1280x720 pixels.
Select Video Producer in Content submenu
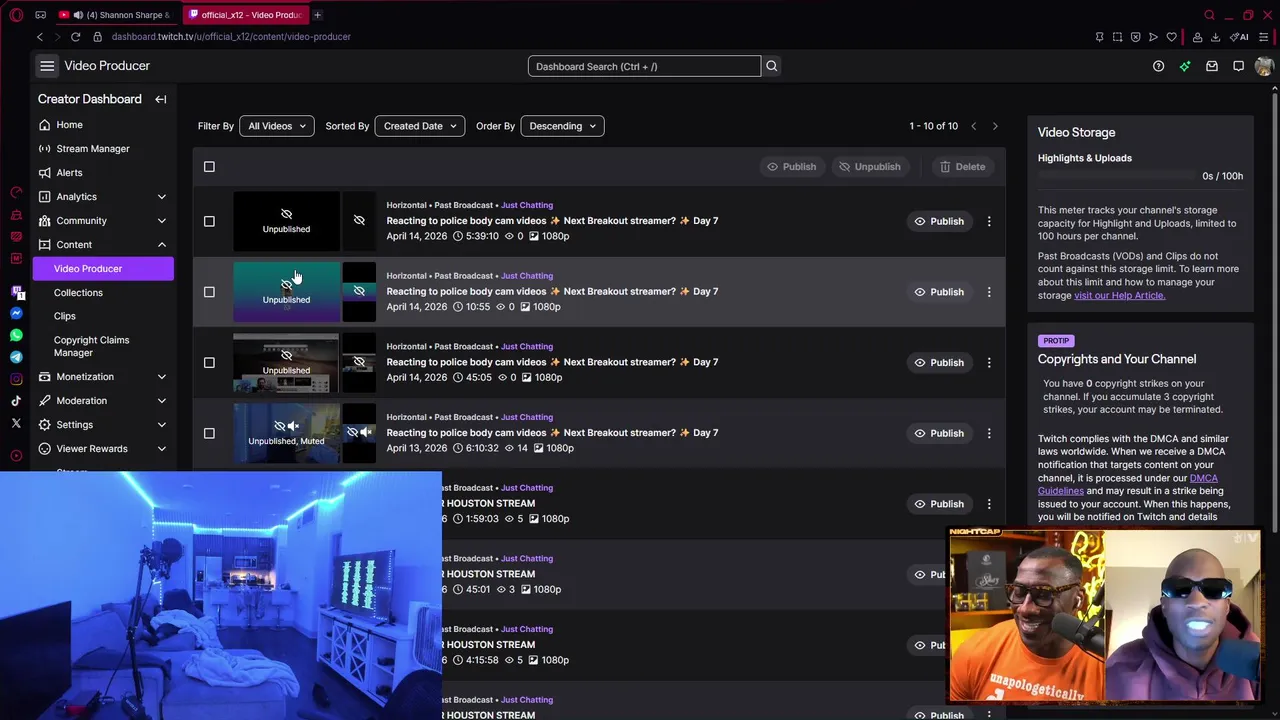(x=103, y=269)
